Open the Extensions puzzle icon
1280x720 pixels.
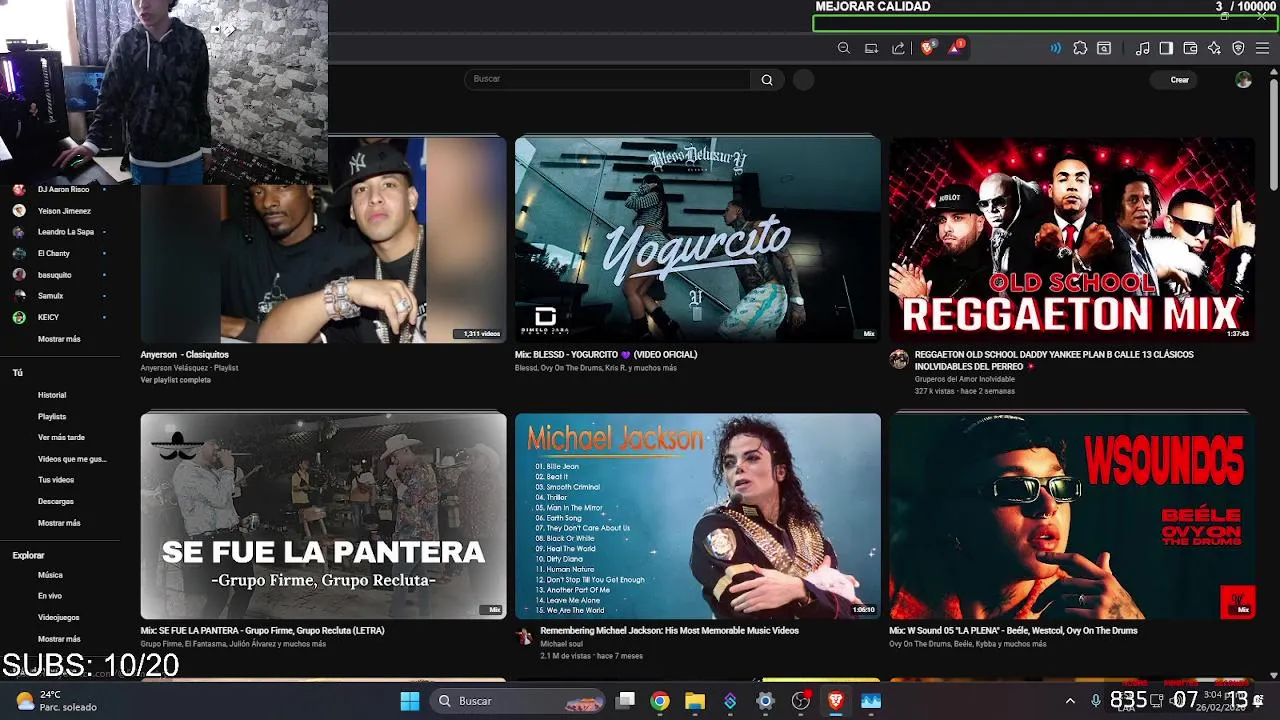pyautogui.click(x=1080, y=48)
